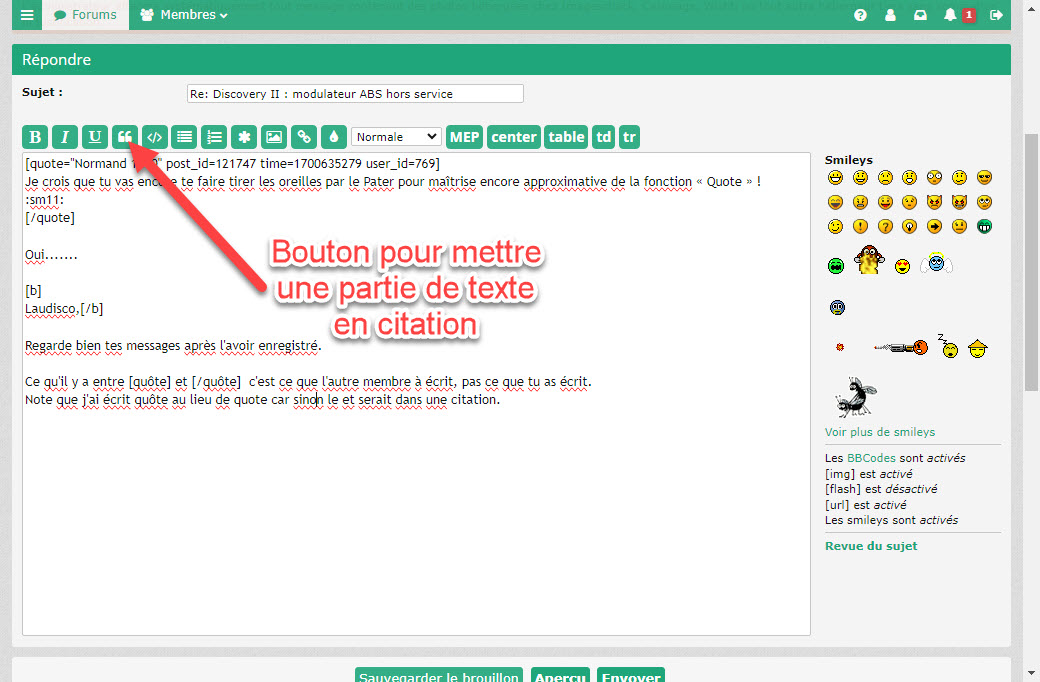Switch to the Forums tab
Image resolution: width=1040 pixels, height=682 pixels.
85,15
